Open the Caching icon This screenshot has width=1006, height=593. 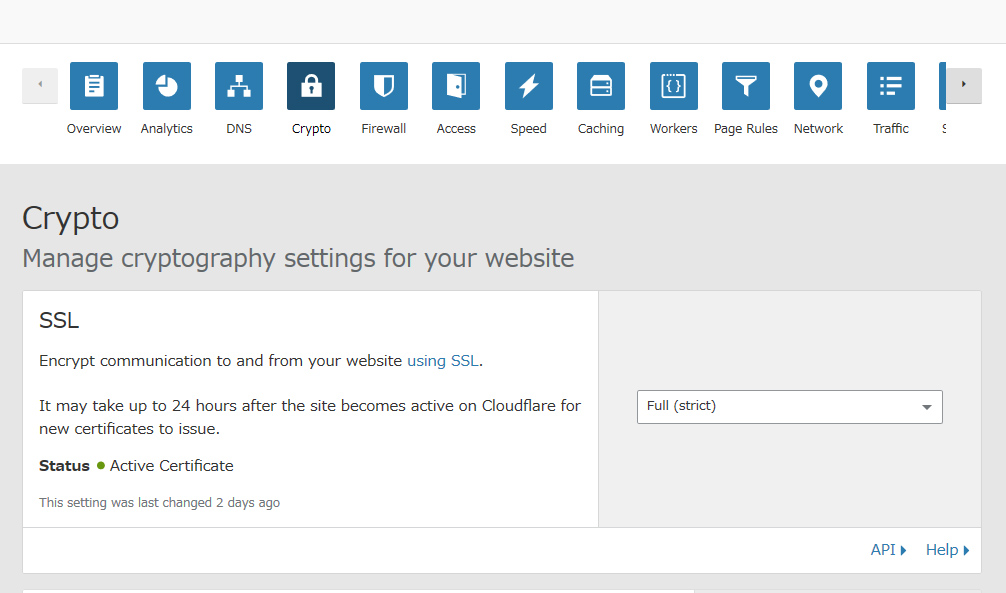coord(600,86)
